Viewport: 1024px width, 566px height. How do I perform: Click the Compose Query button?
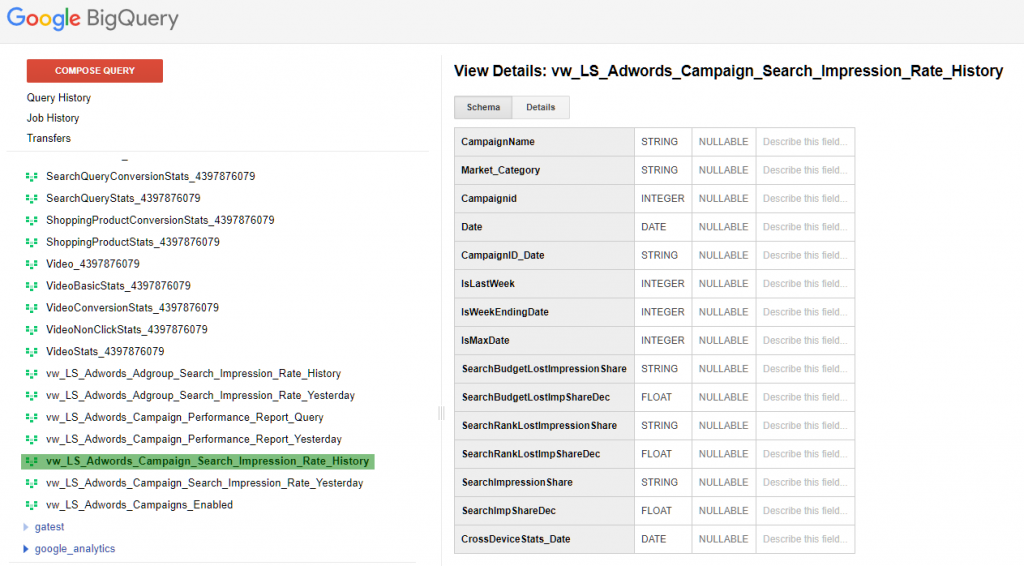(x=95, y=71)
